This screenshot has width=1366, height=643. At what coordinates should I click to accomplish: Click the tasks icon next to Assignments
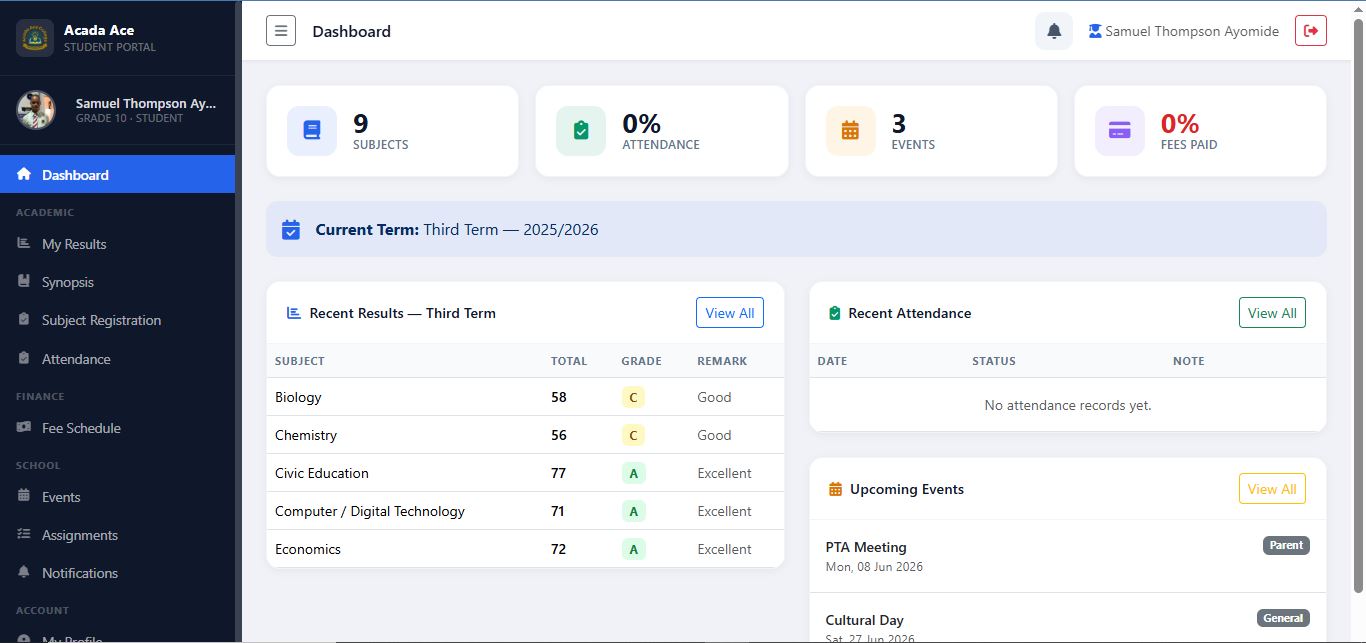24,534
